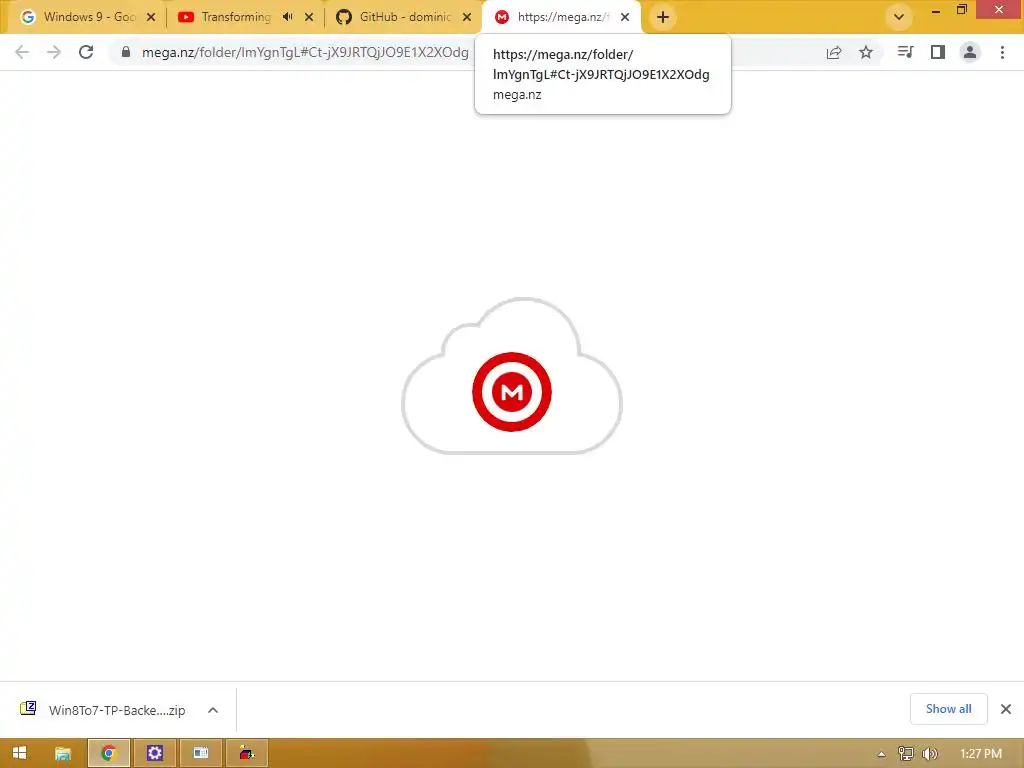
Task: Open the window-icon taskbar app
Action: (200, 753)
